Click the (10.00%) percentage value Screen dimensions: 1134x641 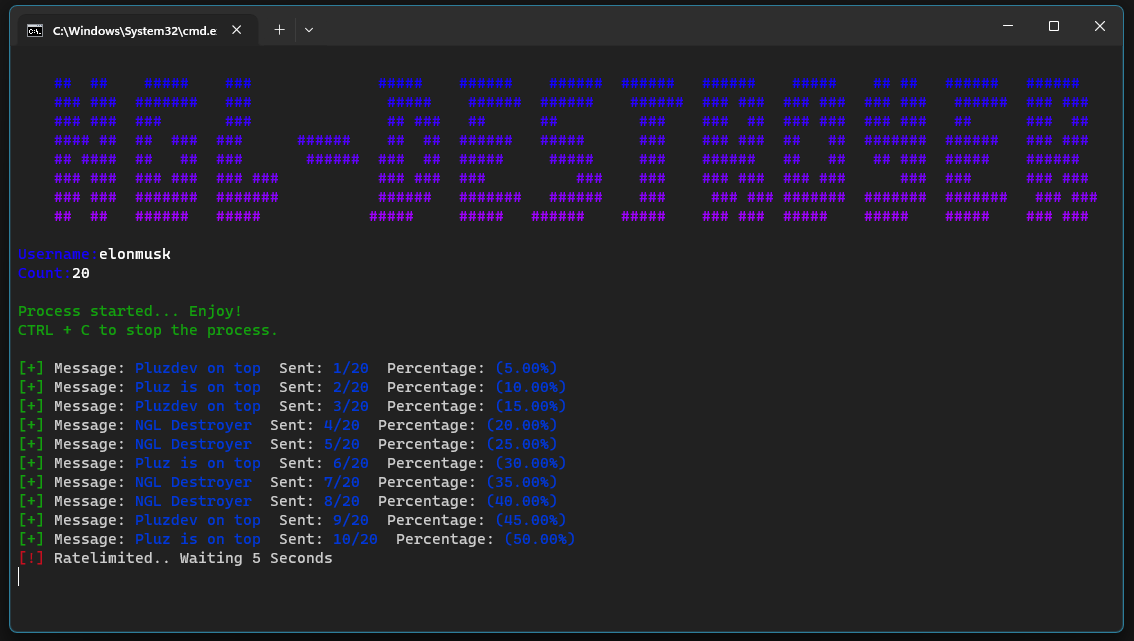pos(531,387)
